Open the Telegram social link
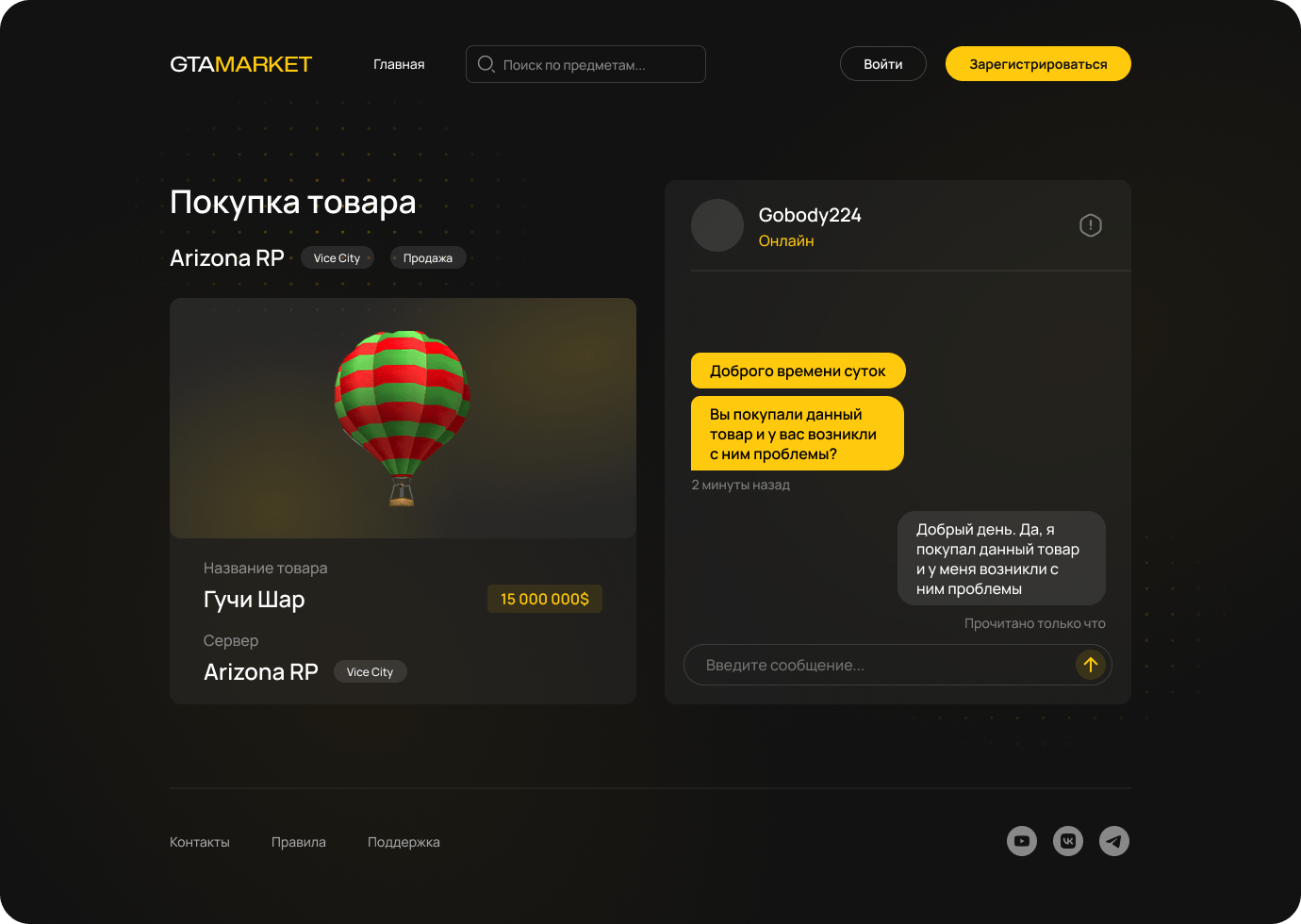The width and height of the screenshot is (1301, 924). point(1114,841)
